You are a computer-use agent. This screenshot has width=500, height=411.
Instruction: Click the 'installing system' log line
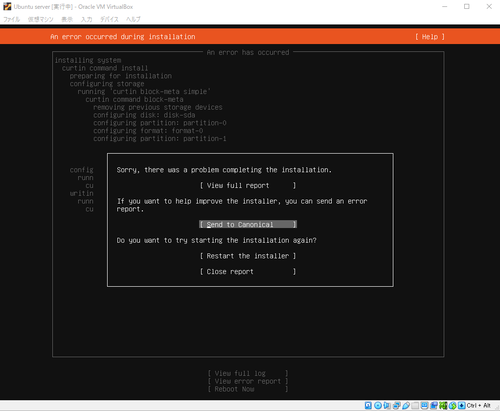88,60
